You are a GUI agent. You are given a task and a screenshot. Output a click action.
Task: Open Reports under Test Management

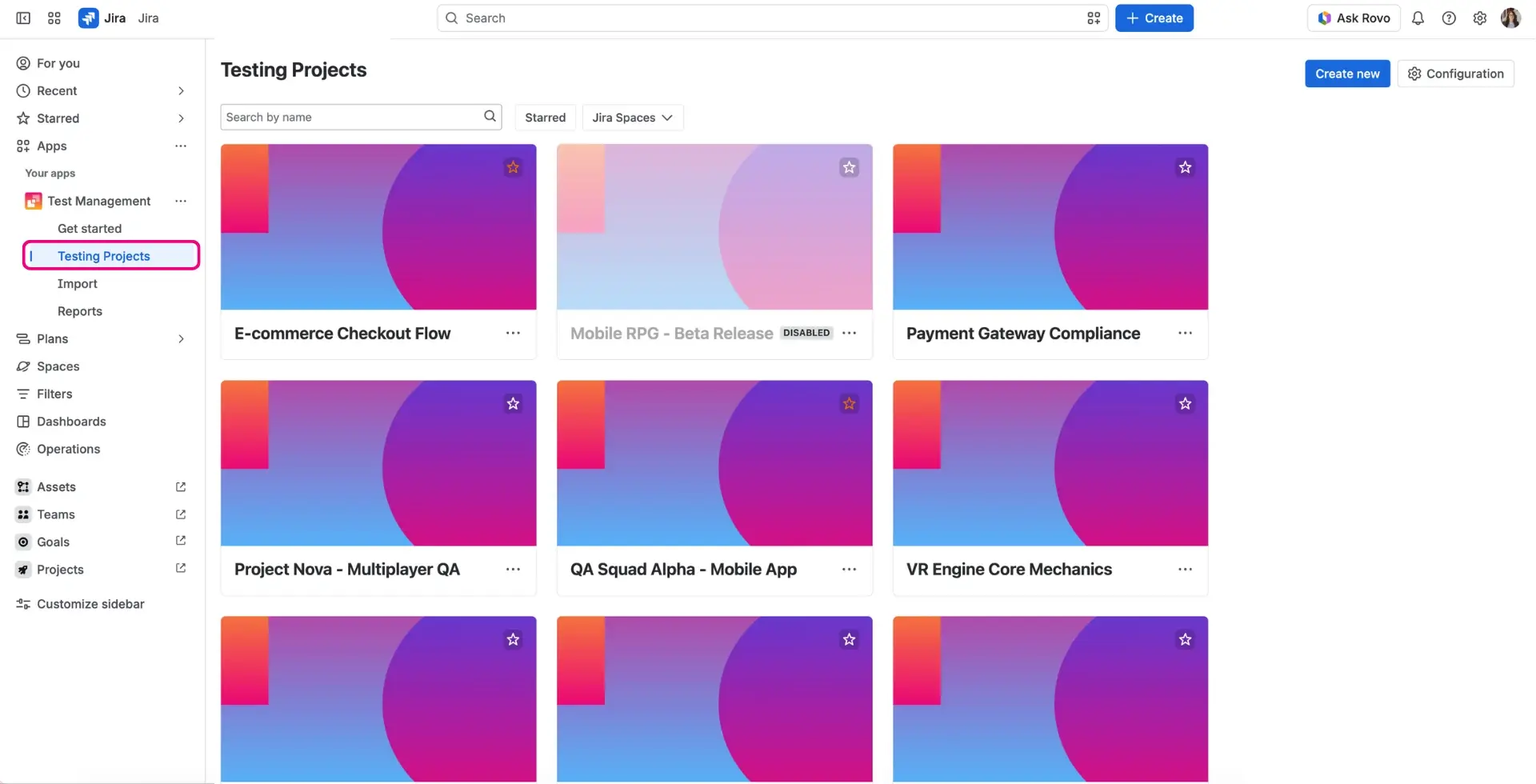coord(80,311)
